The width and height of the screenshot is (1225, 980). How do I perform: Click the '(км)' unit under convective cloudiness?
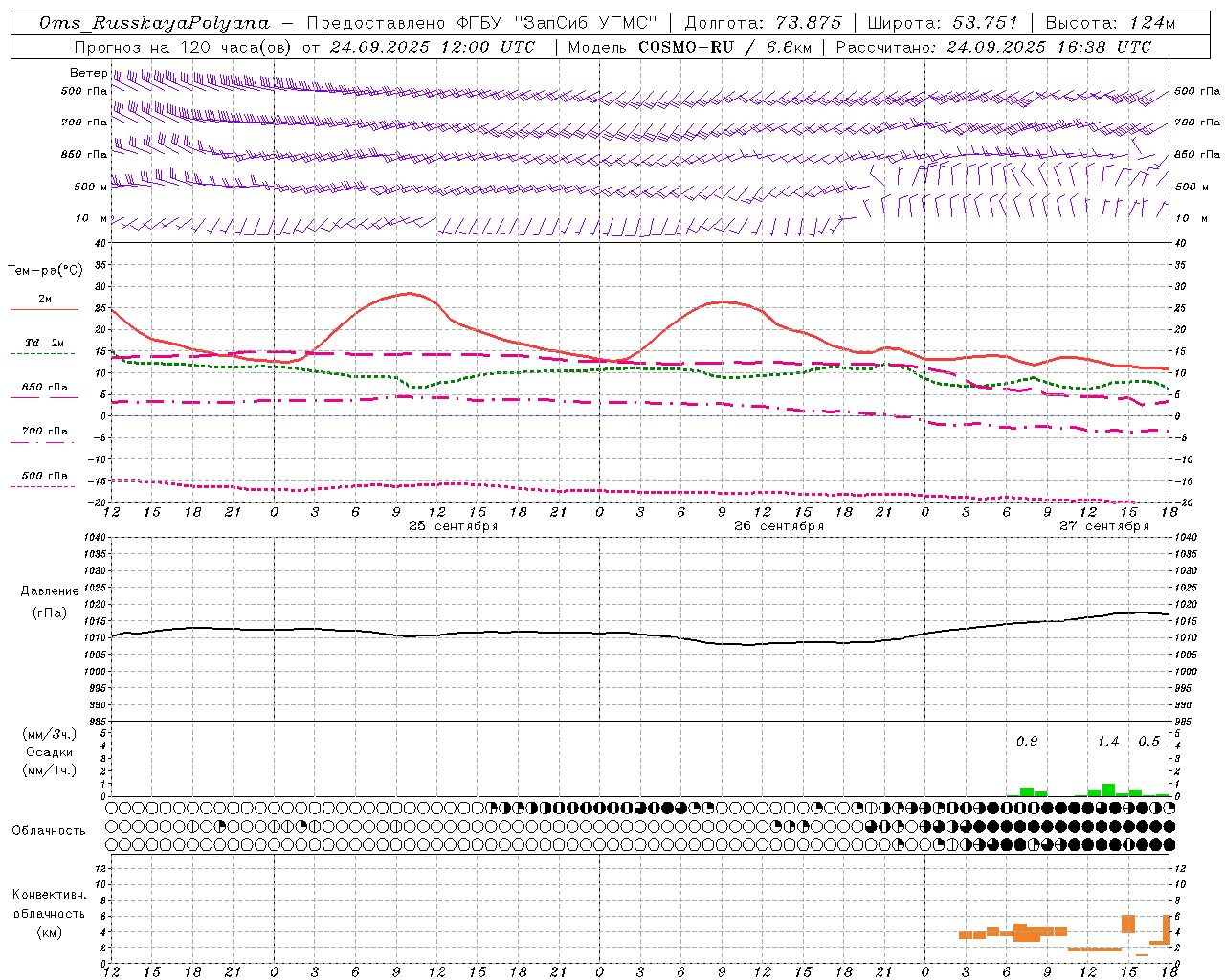pyautogui.click(x=50, y=932)
